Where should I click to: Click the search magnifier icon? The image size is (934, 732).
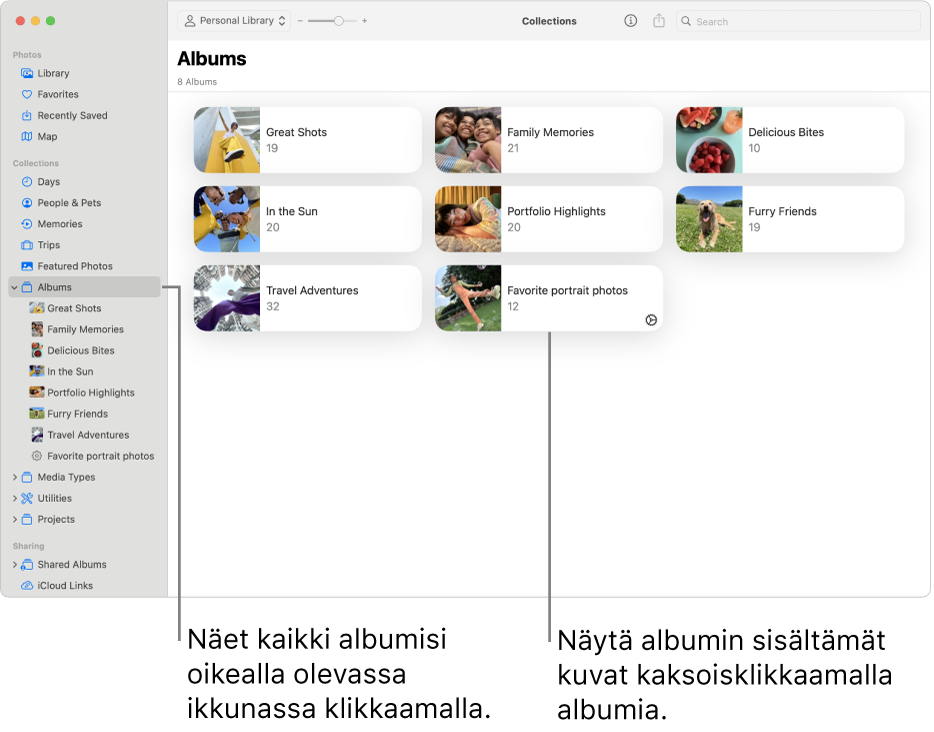click(686, 21)
